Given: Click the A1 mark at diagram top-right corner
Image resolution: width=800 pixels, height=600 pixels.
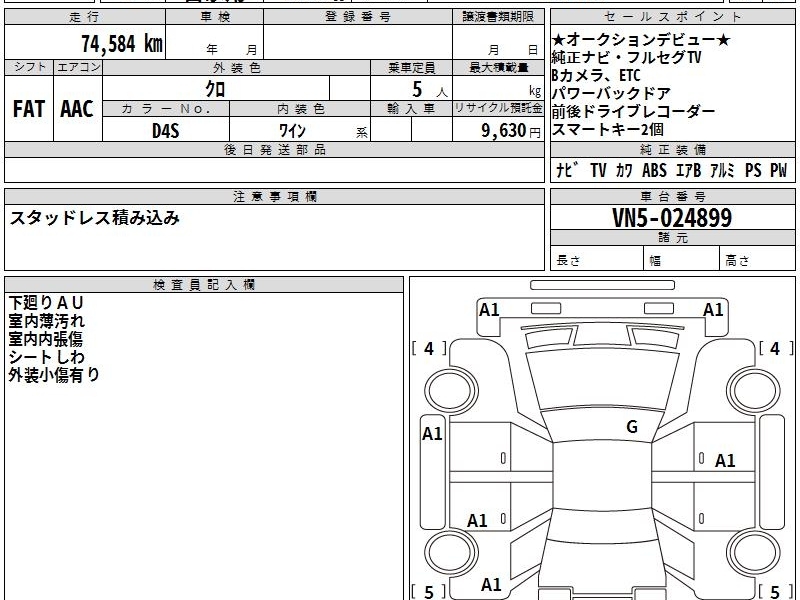Looking at the screenshot, I should click(713, 309).
